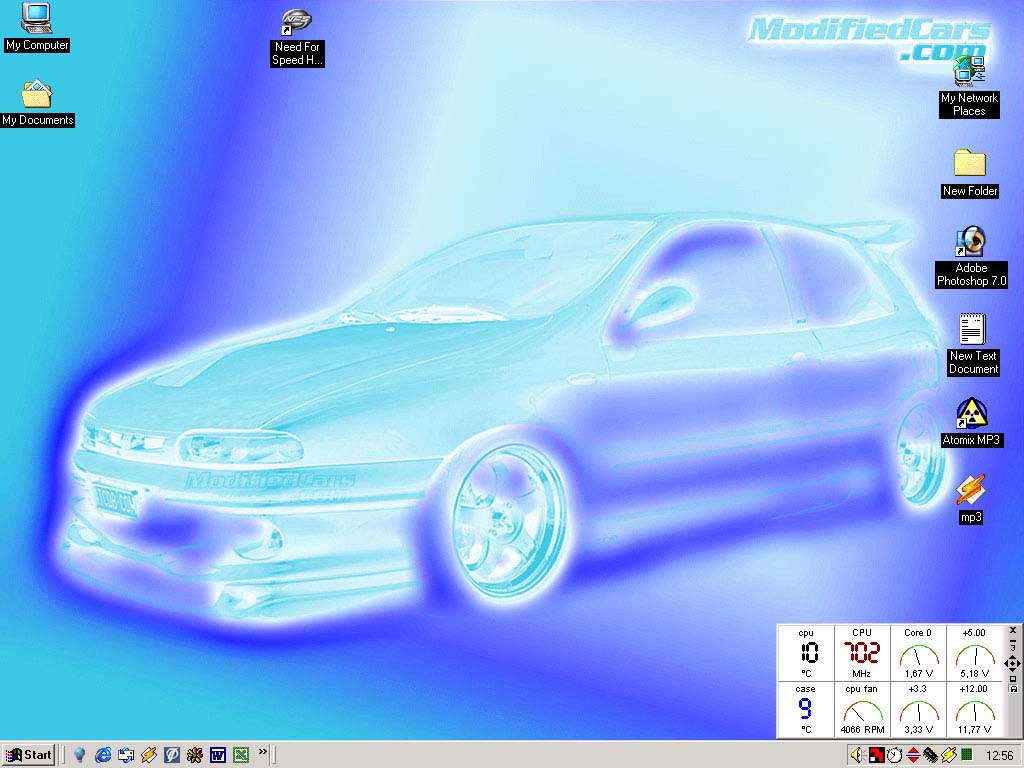This screenshot has width=1024, height=768.
Task: Expand the Quick Launch overflow chevron
Action: [x=263, y=751]
